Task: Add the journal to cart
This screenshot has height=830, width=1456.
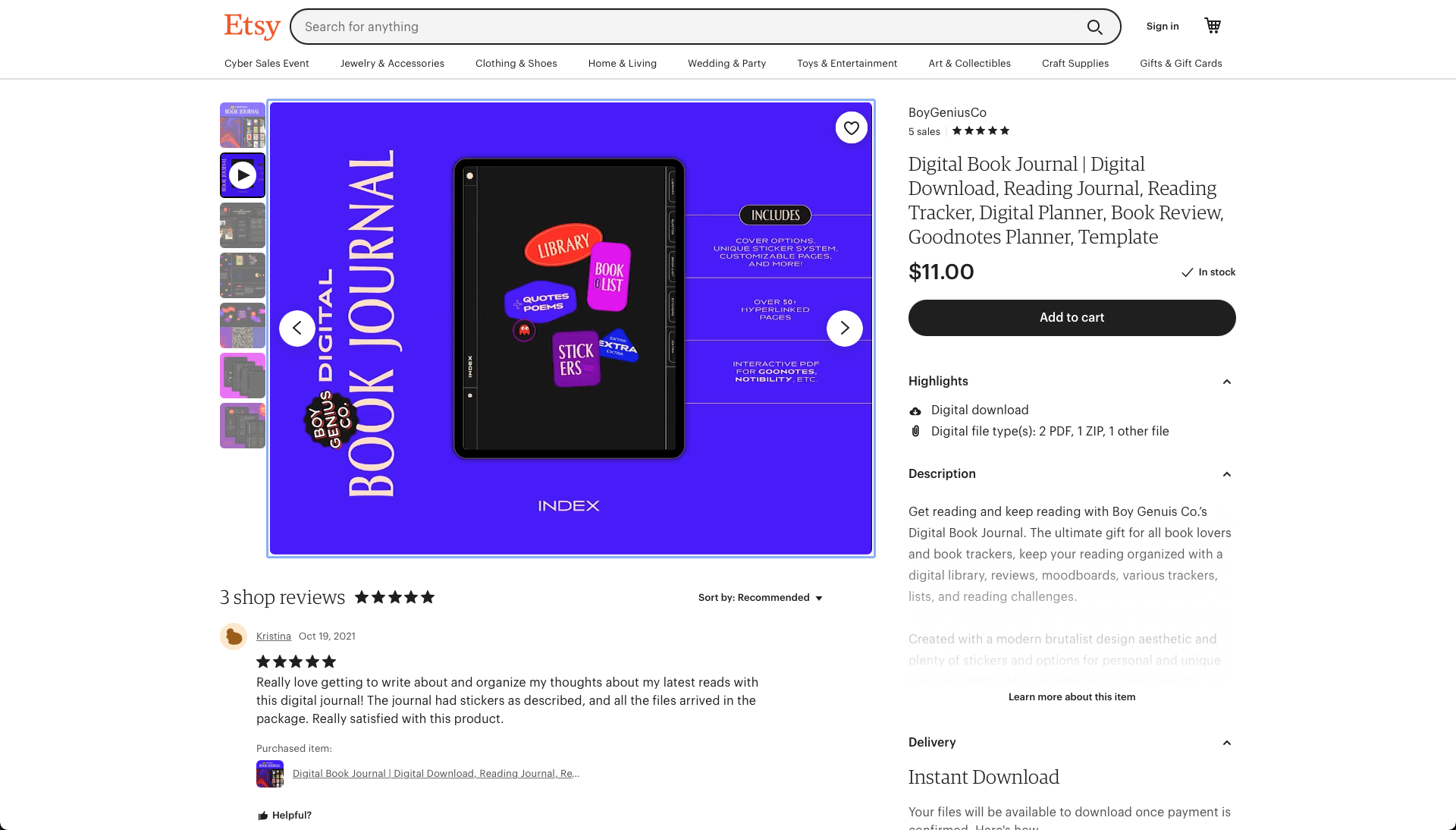Action: 1072,318
